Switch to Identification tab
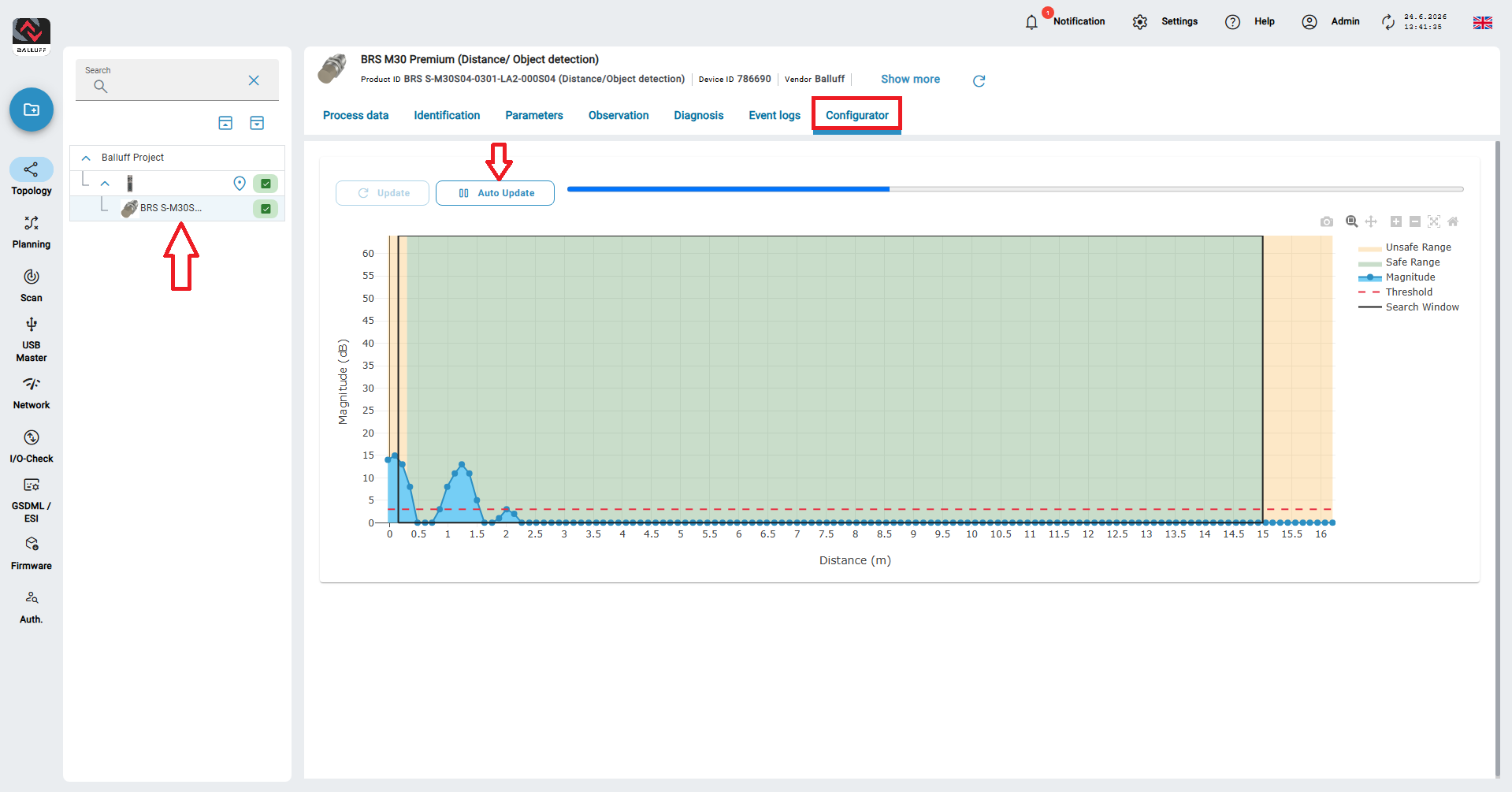 pos(447,115)
